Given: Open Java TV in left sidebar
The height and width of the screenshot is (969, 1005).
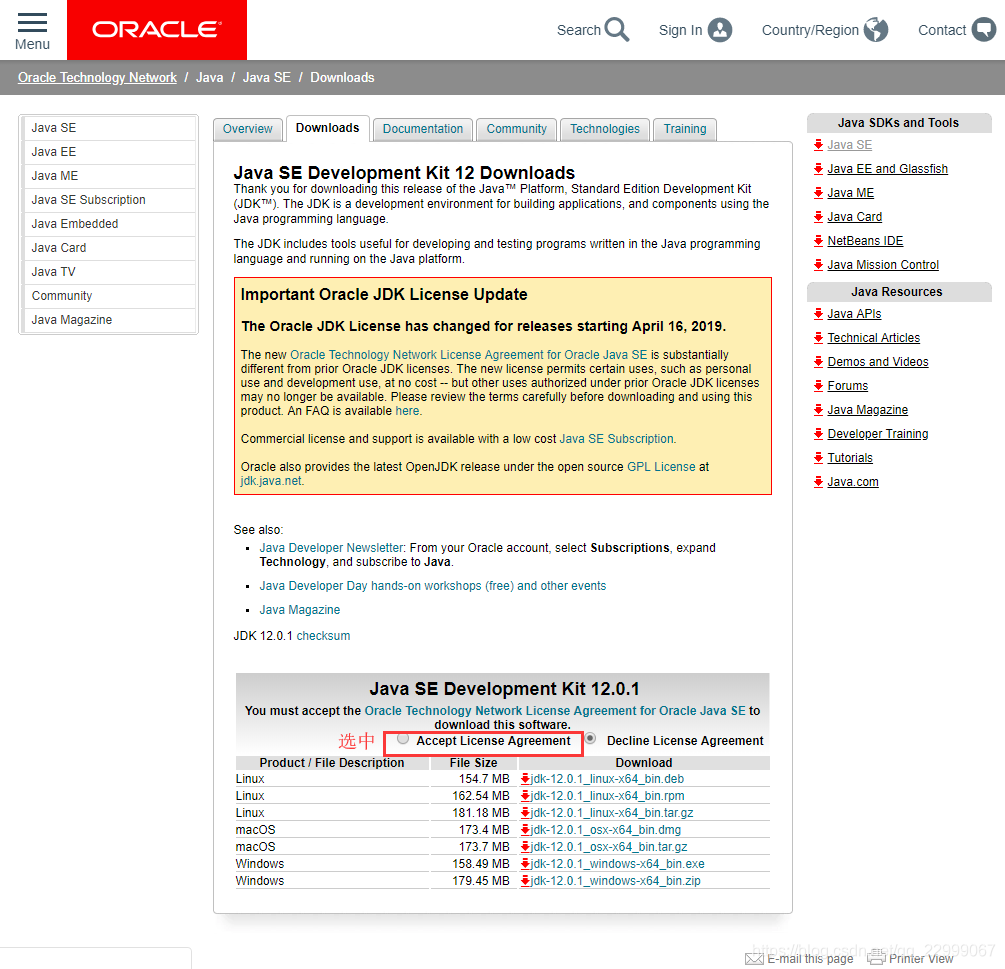Looking at the screenshot, I should point(110,272).
